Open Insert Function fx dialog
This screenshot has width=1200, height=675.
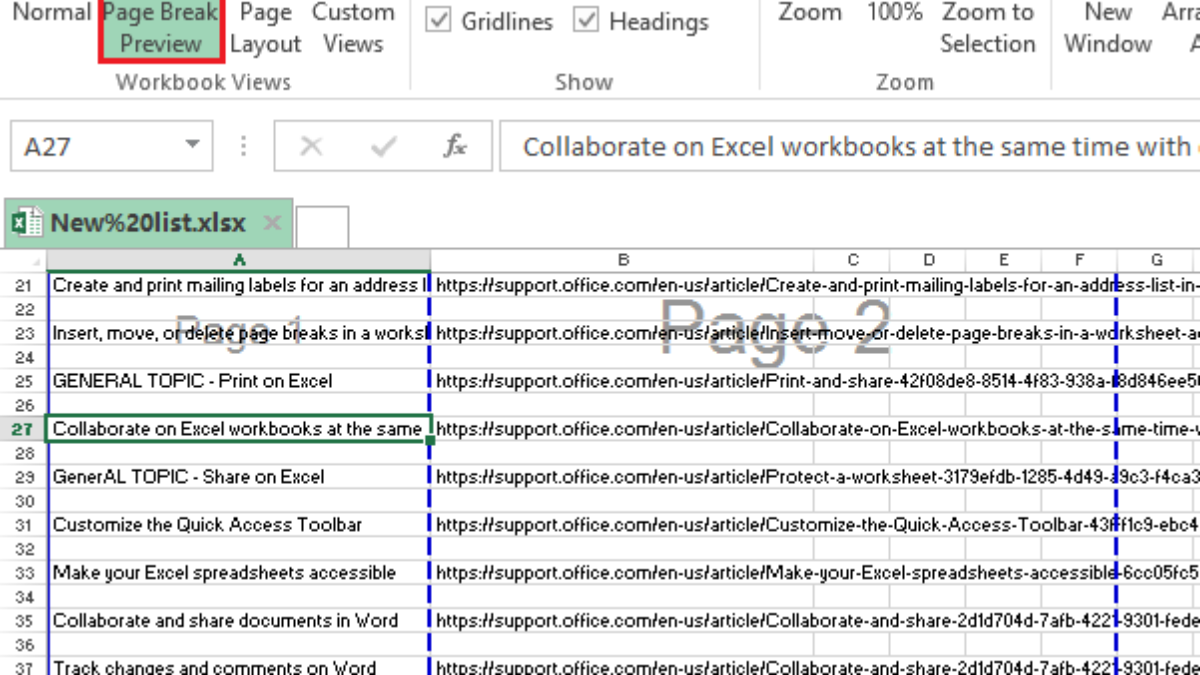[455, 147]
